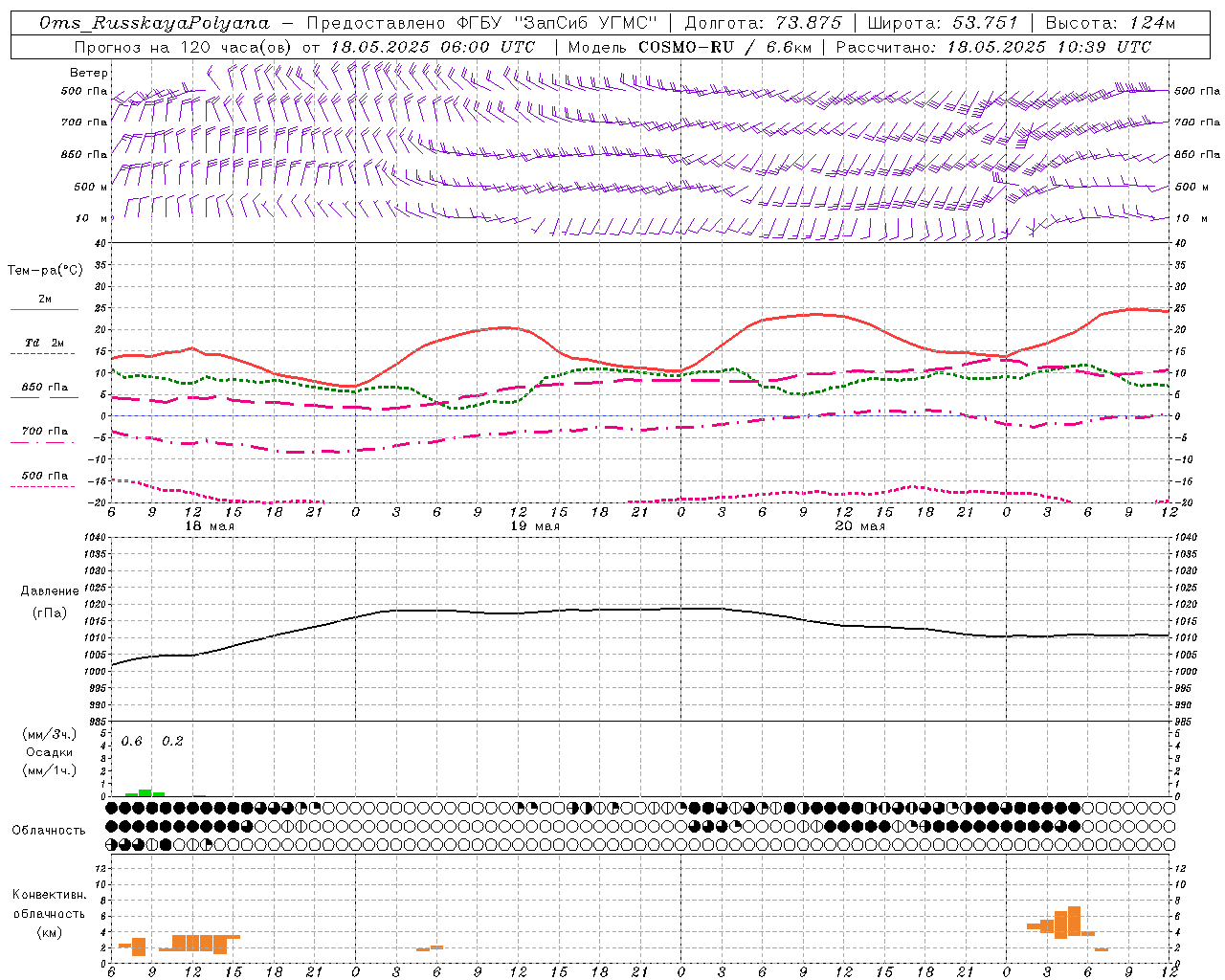Click the (км) convective cloud unit label

click(50, 932)
